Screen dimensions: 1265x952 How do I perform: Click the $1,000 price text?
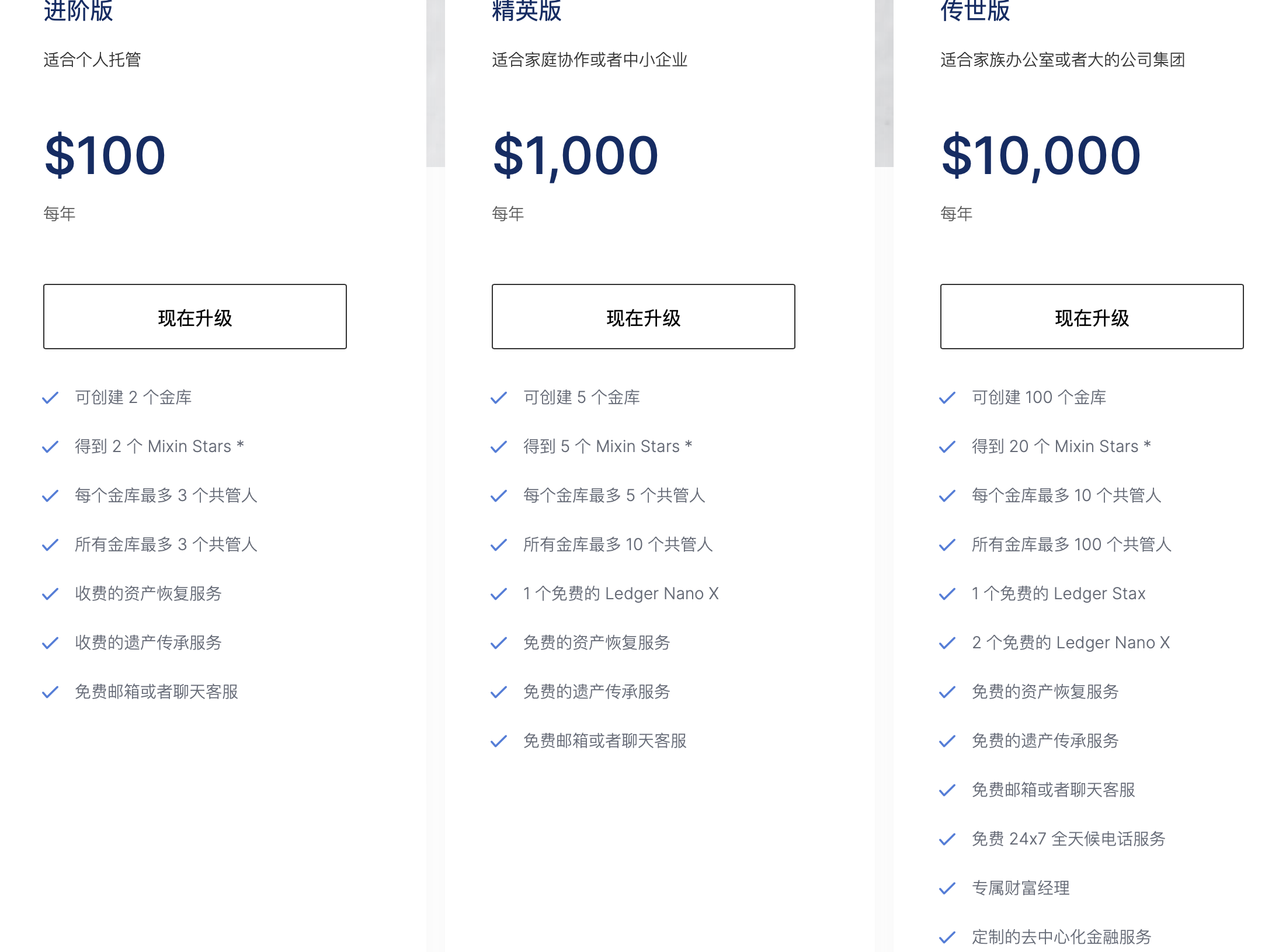(575, 155)
